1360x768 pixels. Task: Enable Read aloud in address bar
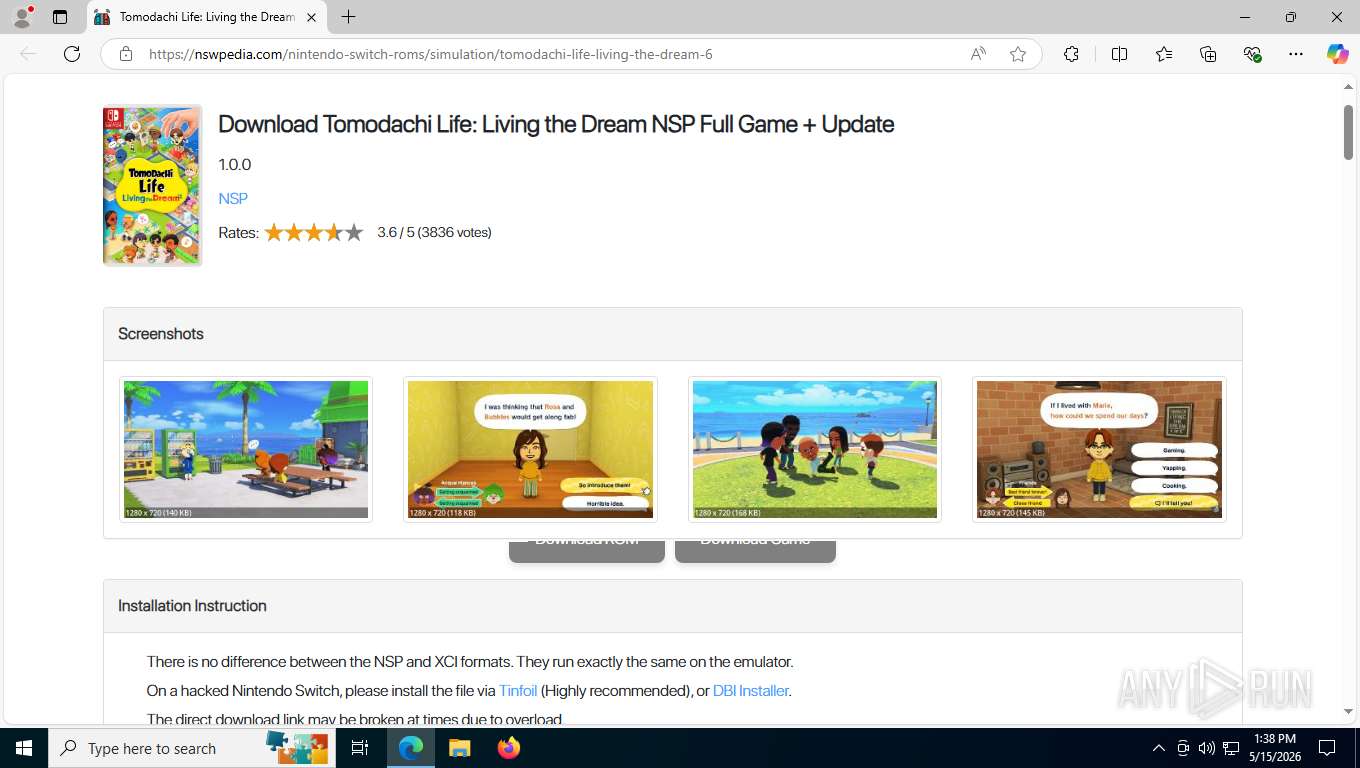(978, 54)
